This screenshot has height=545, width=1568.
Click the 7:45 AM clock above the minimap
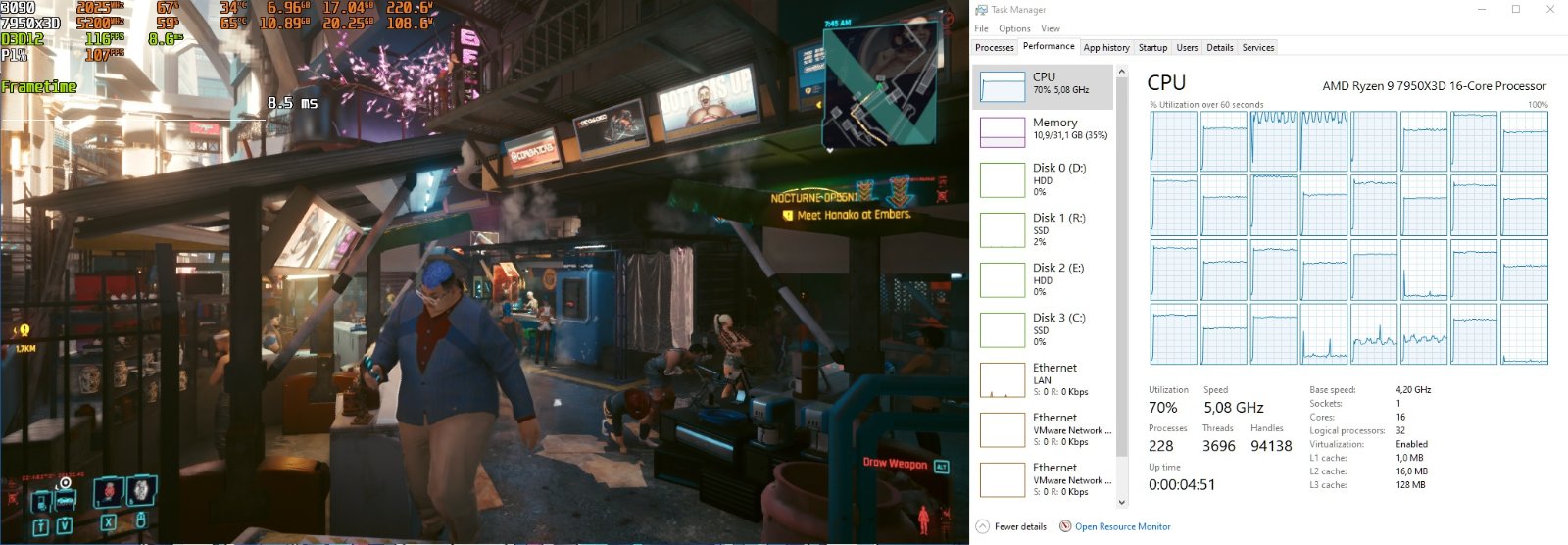[x=838, y=24]
